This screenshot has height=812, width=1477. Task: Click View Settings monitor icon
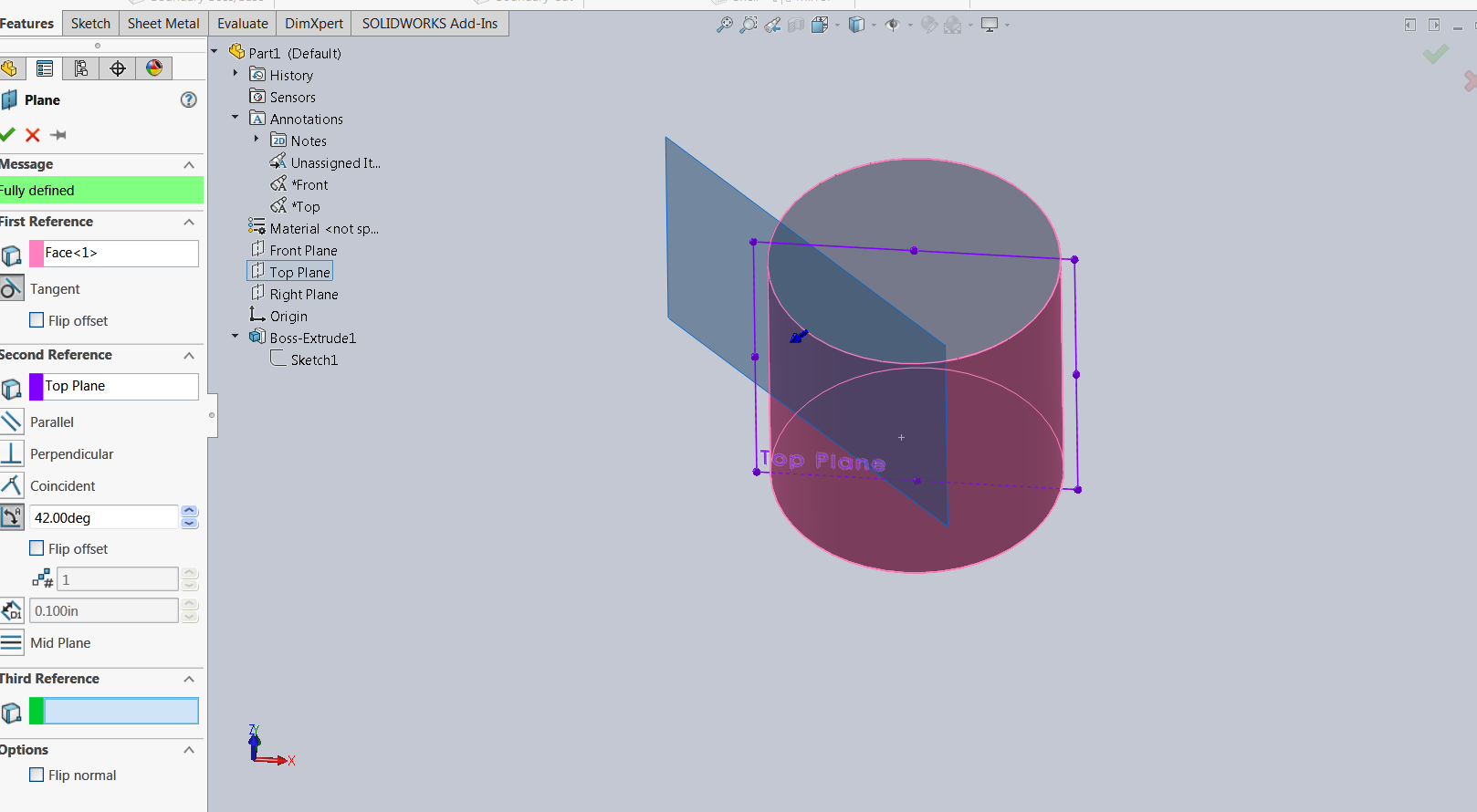(990, 25)
